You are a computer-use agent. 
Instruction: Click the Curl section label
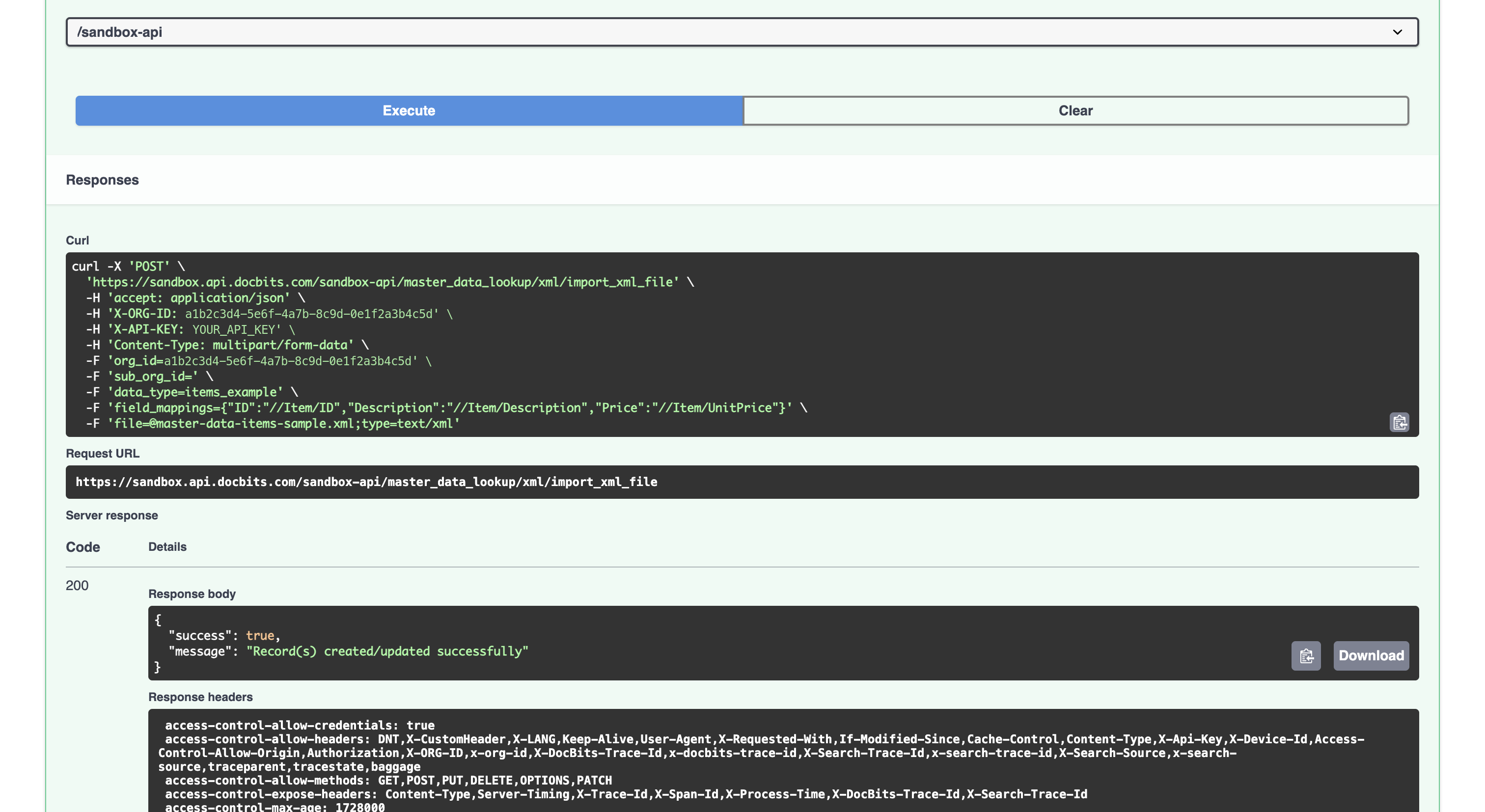click(77, 241)
